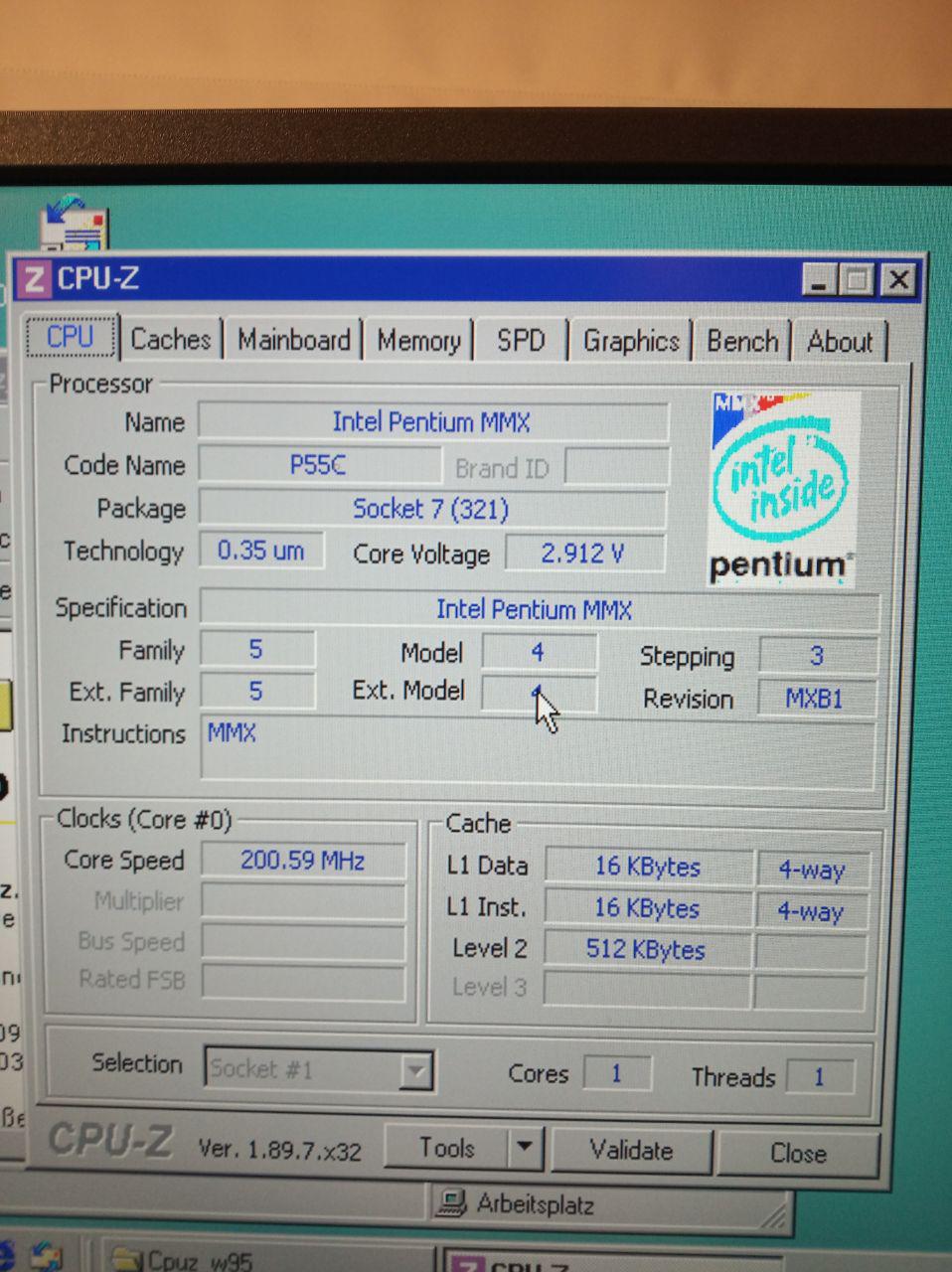The width and height of the screenshot is (952, 1272).
Task: Open the Graphics tab
Action: (631, 342)
